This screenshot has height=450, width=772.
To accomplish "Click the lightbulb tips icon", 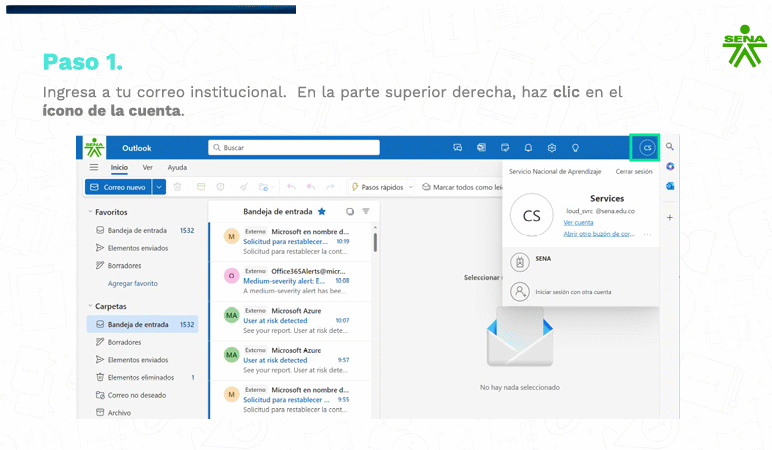I will tap(575, 148).
